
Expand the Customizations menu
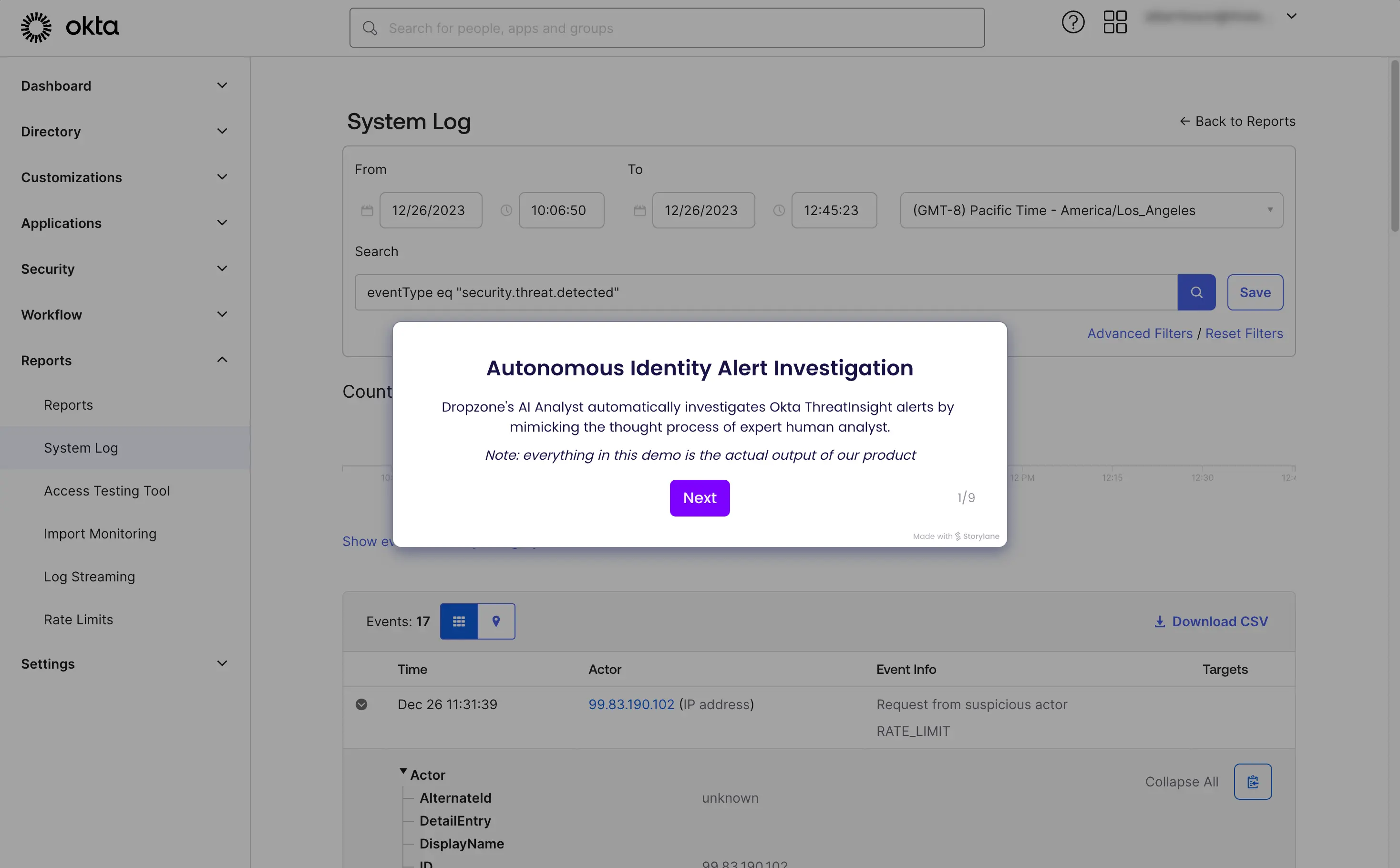pyautogui.click(x=124, y=177)
